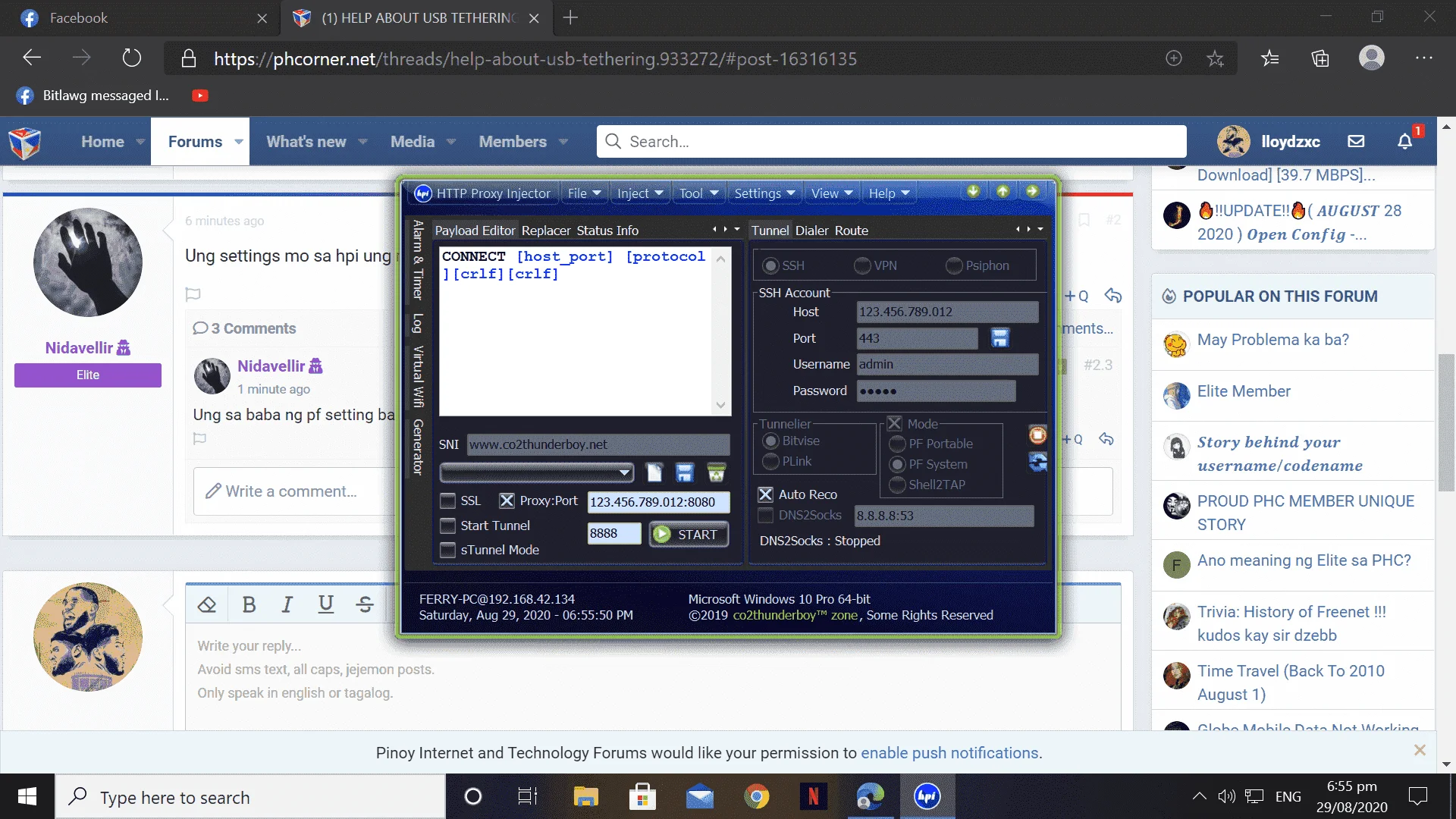Screen dimensions: 1456x819
Task: Switch to the Facebook browser tab
Action: click(140, 17)
